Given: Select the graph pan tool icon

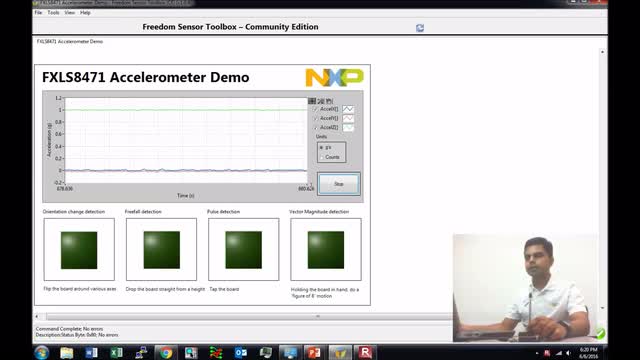Looking at the screenshot, I should [329, 101].
